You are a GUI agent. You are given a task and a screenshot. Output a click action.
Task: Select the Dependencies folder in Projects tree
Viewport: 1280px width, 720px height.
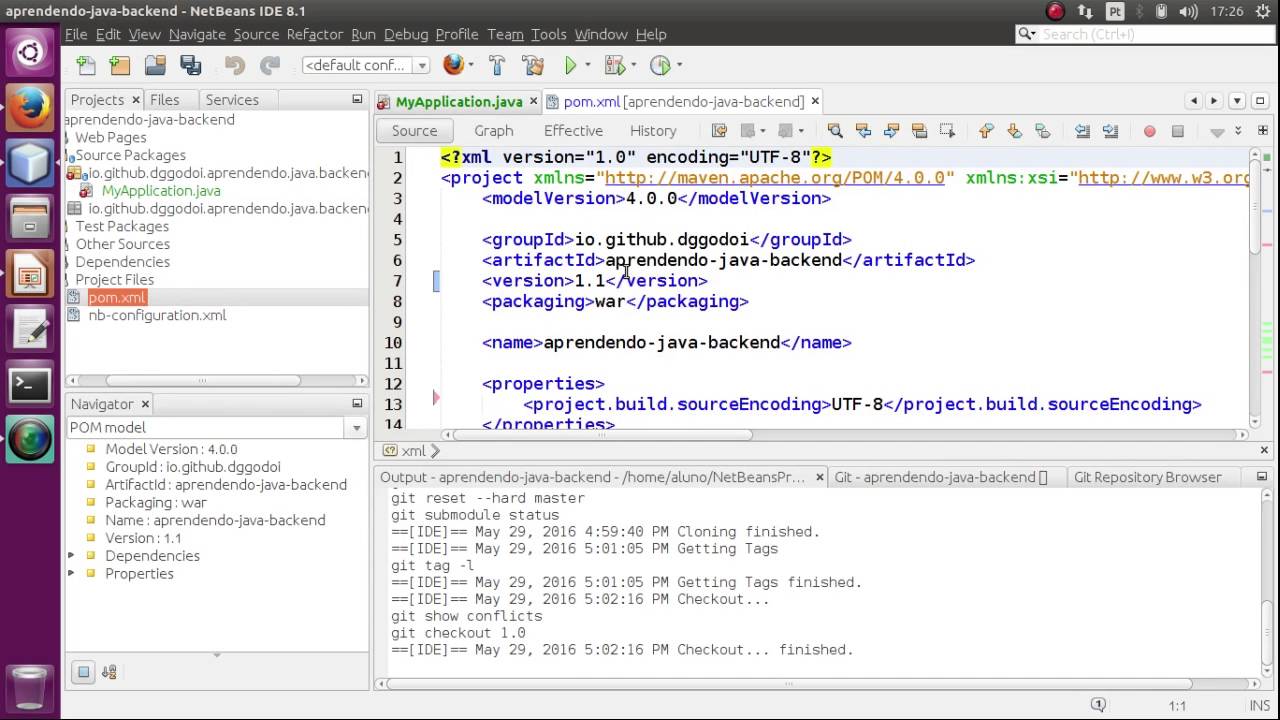click(122, 262)
